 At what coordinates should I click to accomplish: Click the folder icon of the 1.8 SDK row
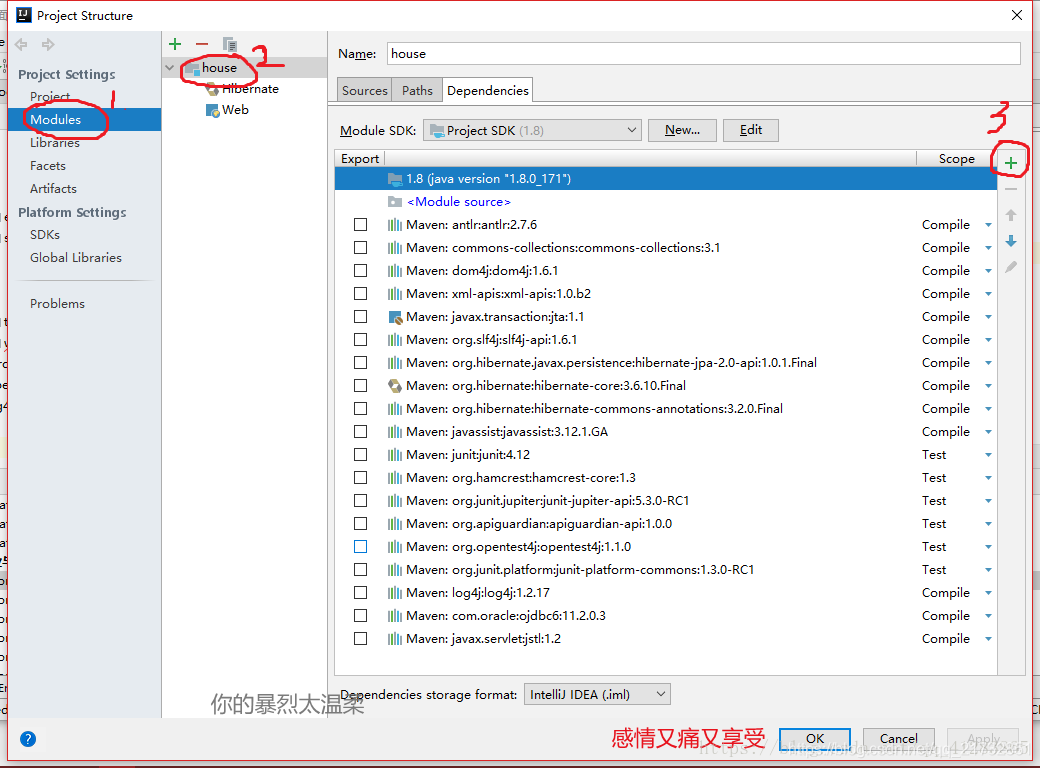pyautogui.click(x=395, y=178)
